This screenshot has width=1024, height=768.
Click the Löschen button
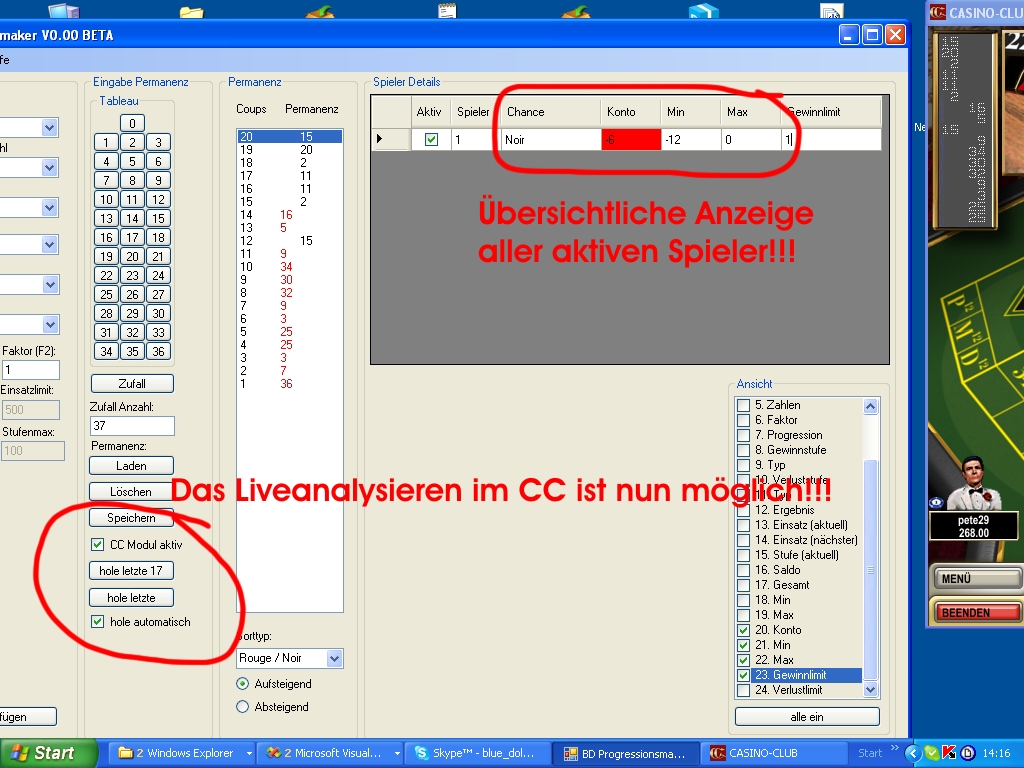click(x=131, y=492)
